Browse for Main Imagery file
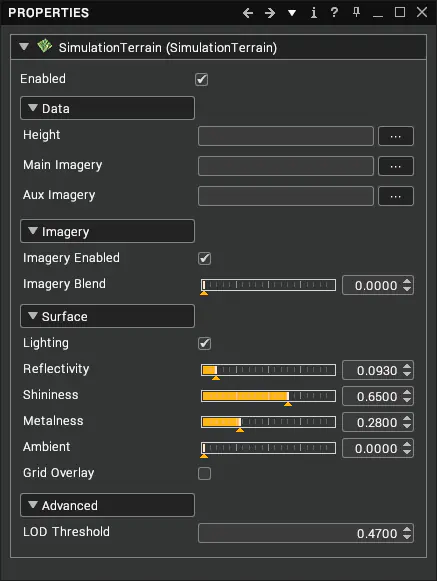The width and height of the screenshot is (437, 581). [395, 166]
